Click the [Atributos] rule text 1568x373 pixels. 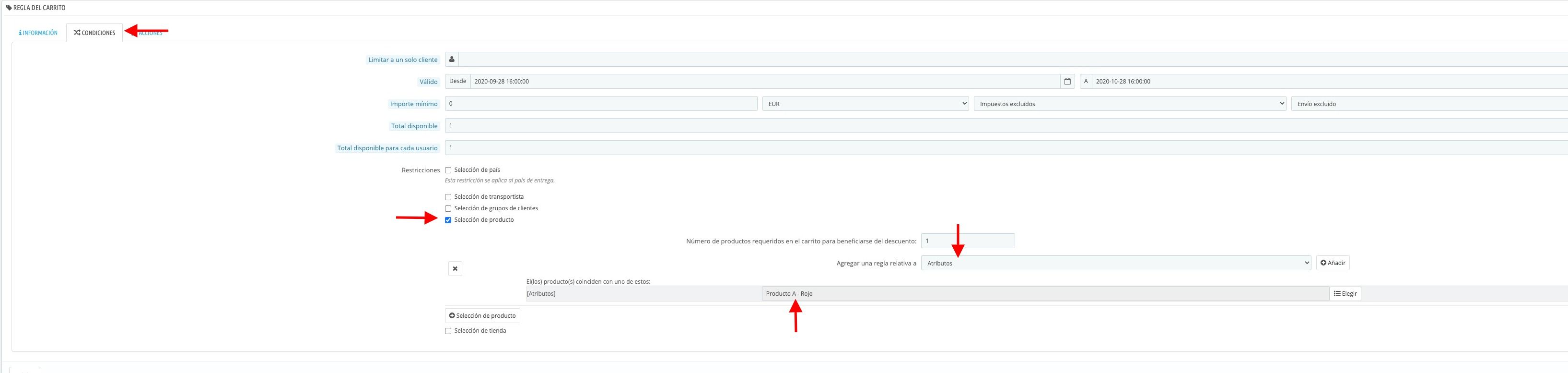541,294
